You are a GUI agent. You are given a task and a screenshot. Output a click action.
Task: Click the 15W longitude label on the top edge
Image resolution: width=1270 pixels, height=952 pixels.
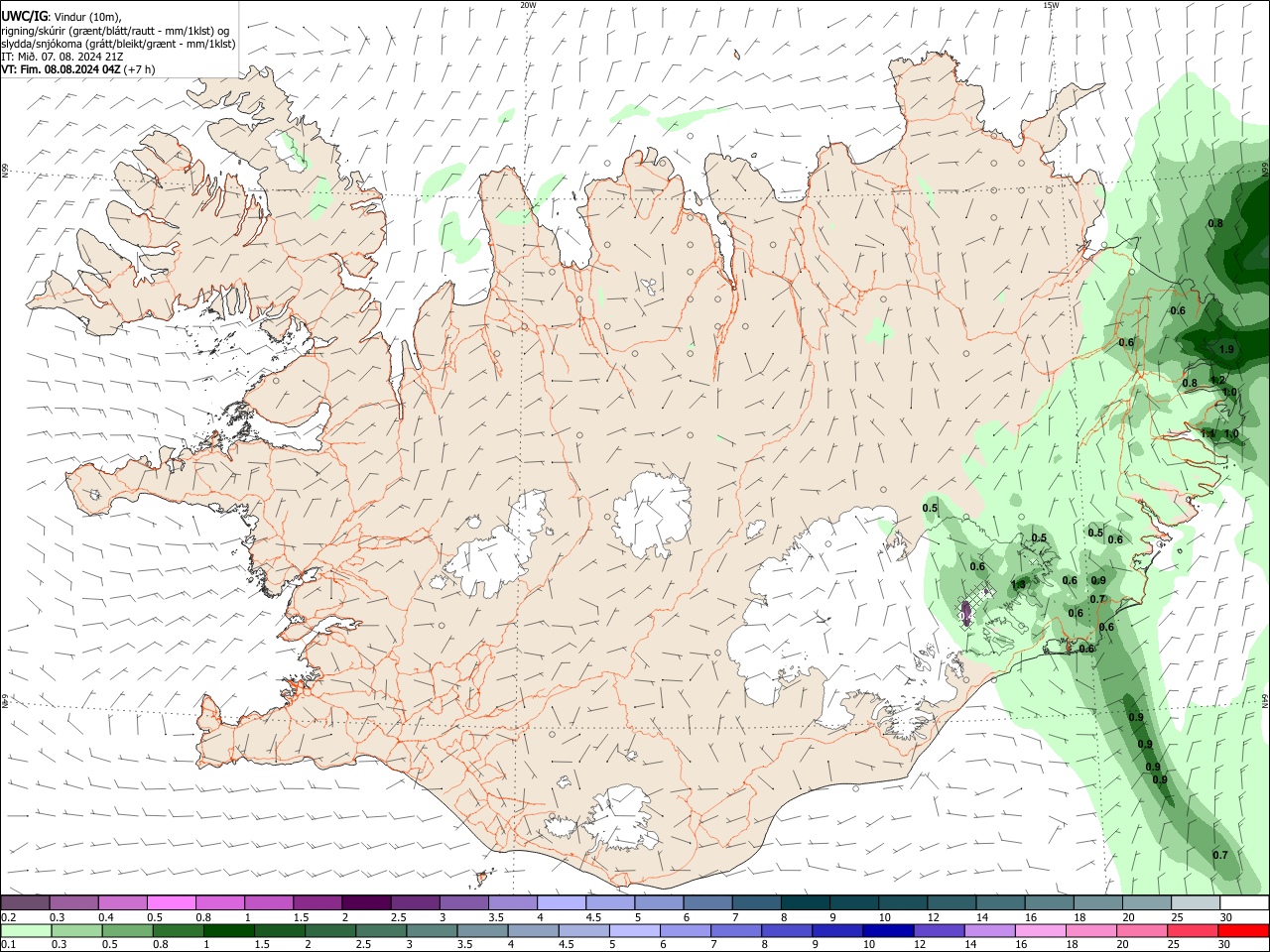coord(1051,5)
